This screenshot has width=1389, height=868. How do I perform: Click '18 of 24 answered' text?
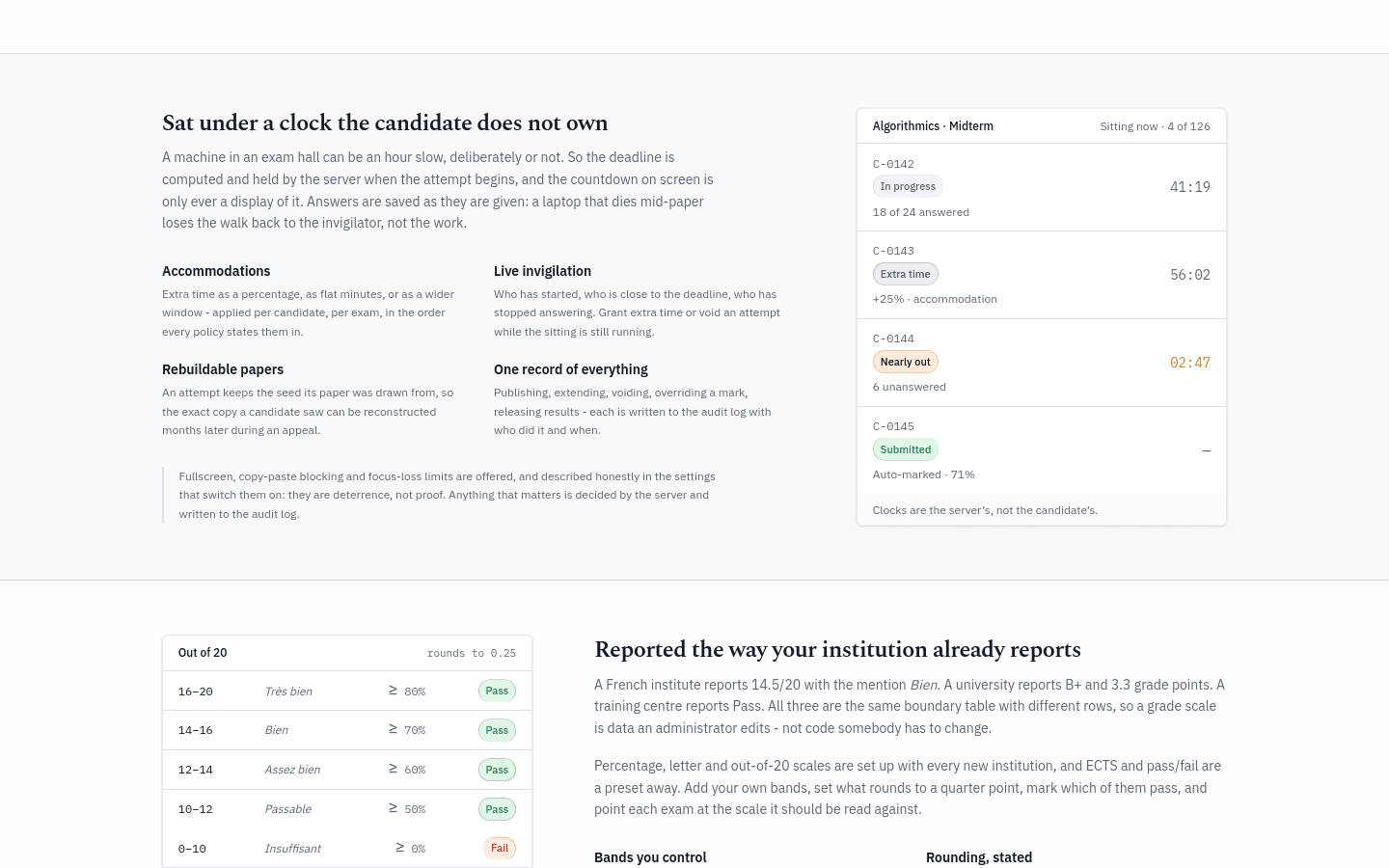[920, 212]
